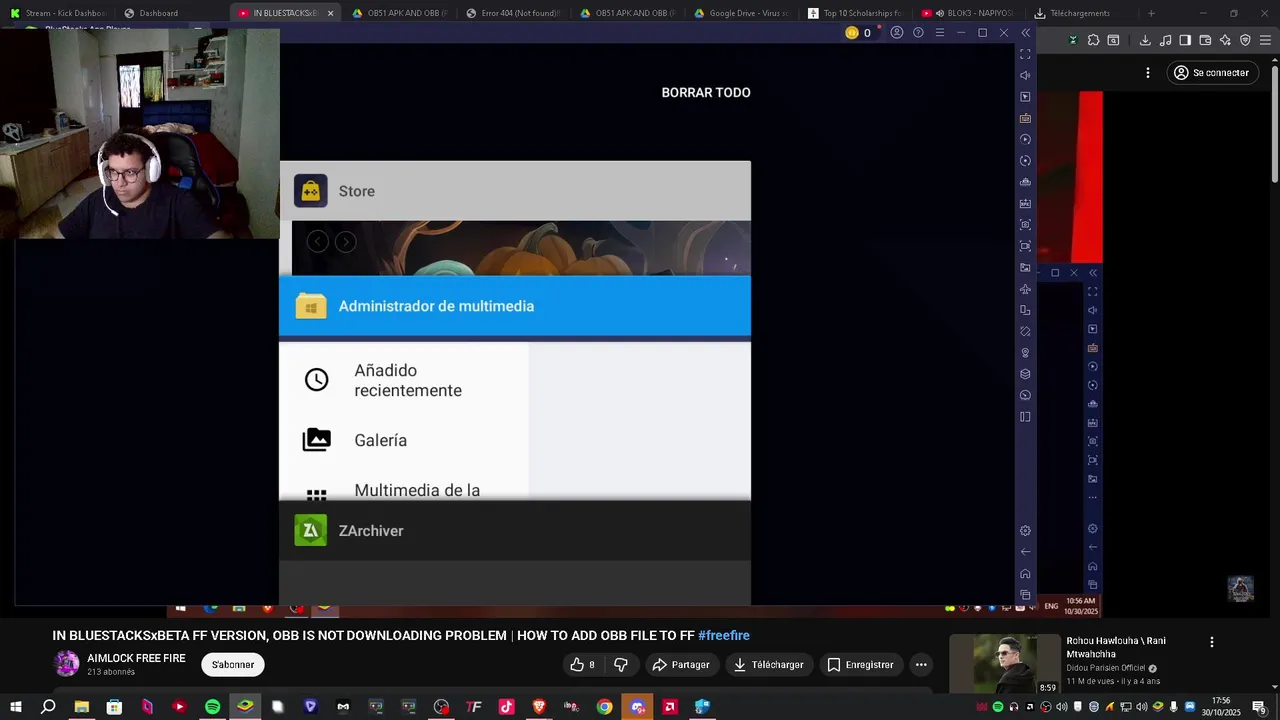
Task: Open BlueStacks hamburger menu
Action: [939, 33]
